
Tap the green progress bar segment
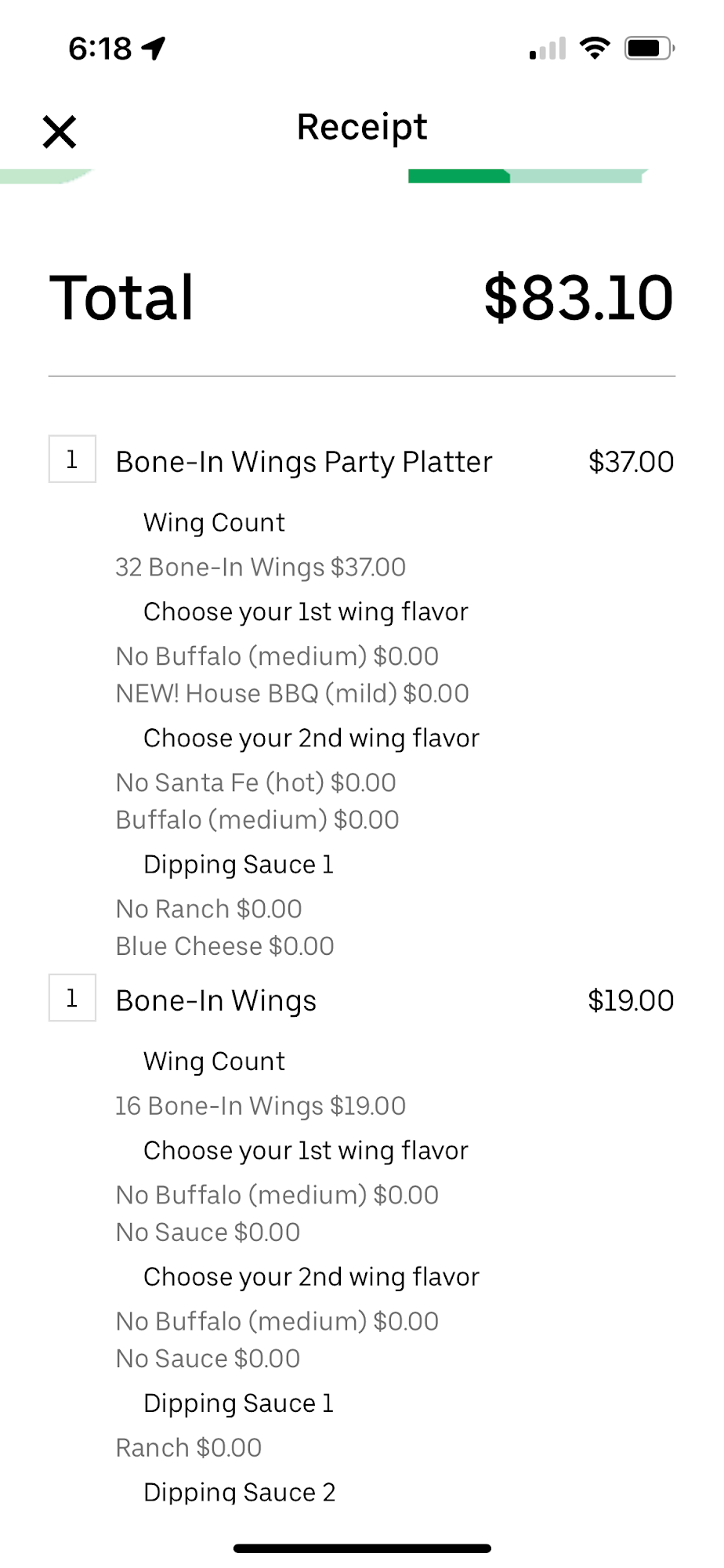click(x=459, y=176)
